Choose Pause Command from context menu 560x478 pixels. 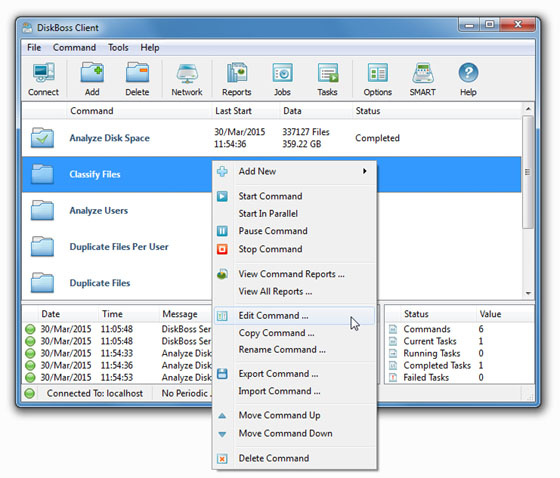coord(295,231)
